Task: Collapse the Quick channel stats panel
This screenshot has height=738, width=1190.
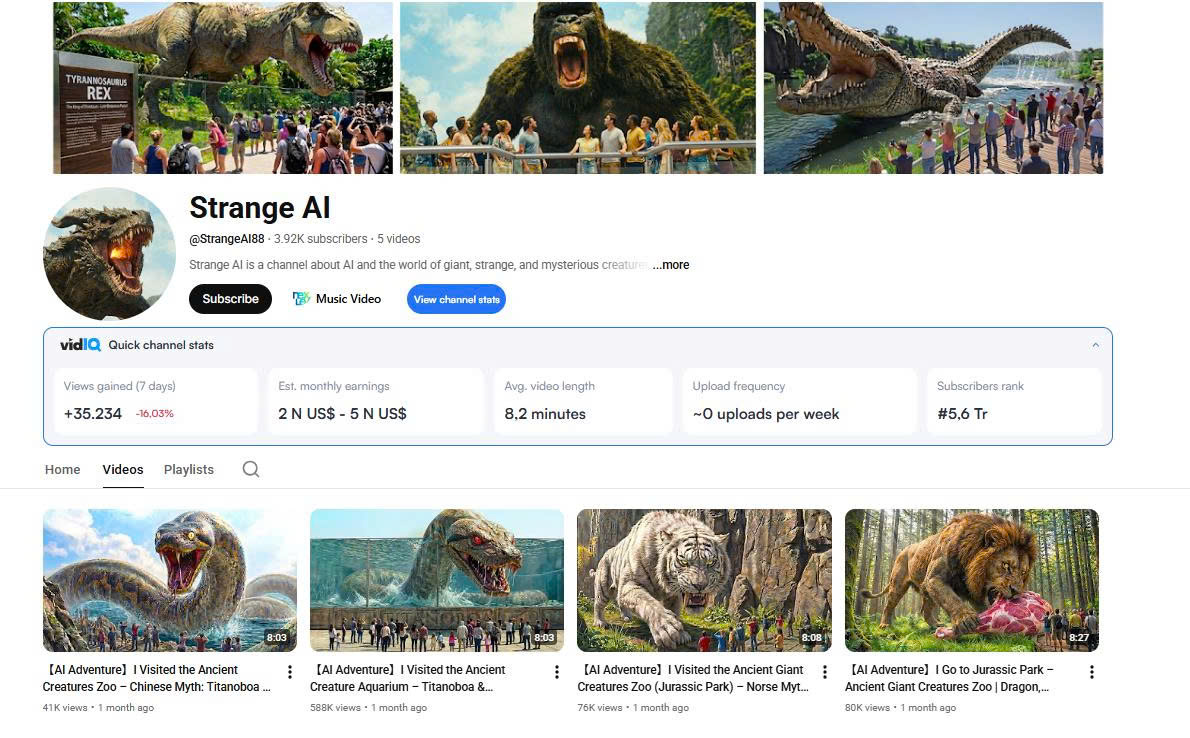Action: [x=1095, y=345]
